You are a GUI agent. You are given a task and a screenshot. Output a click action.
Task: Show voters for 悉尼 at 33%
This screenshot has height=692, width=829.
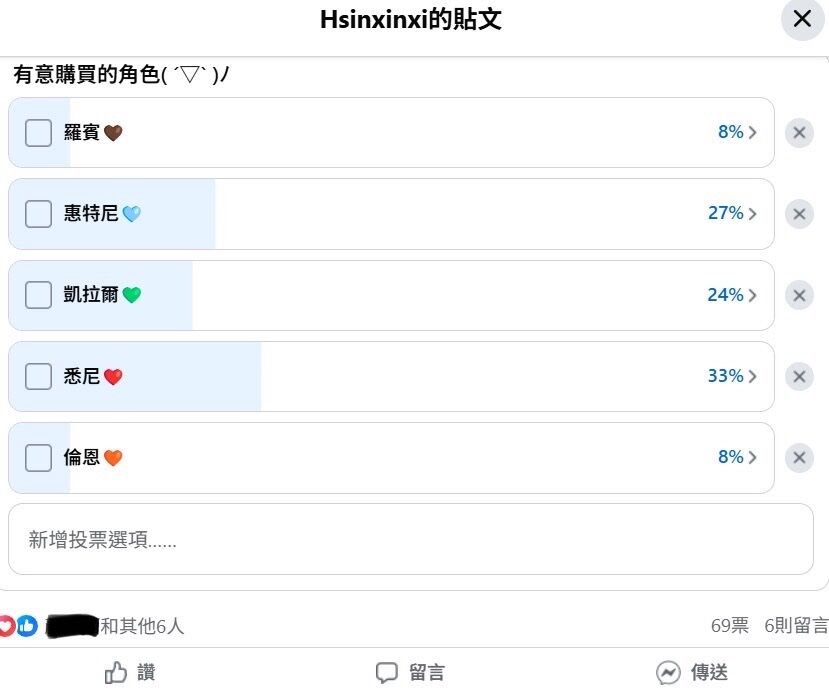tap(732, 377)
